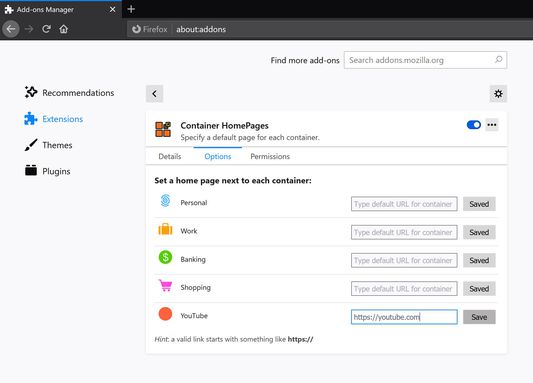533x383 pixels.
Task: Click the Shopping container URL field
Action: click(x=404, y=289)
